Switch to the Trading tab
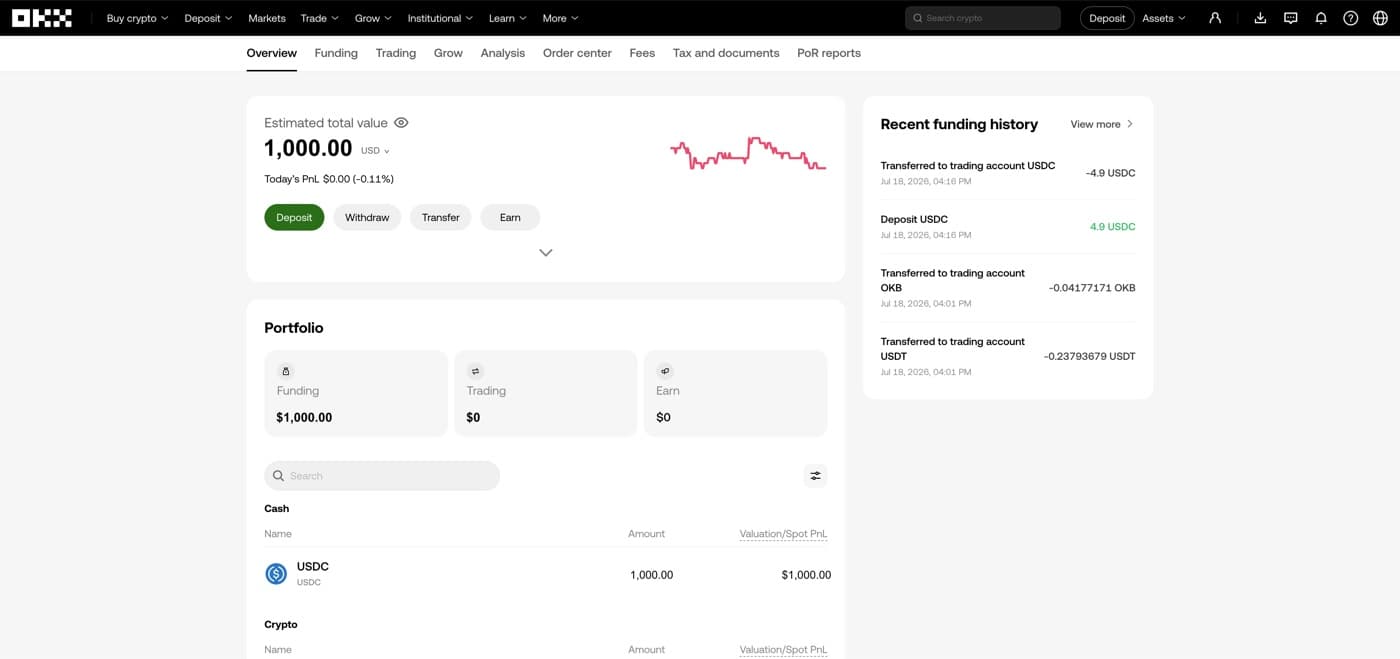Screen dimensions: 1400x659 coord(396,53)
